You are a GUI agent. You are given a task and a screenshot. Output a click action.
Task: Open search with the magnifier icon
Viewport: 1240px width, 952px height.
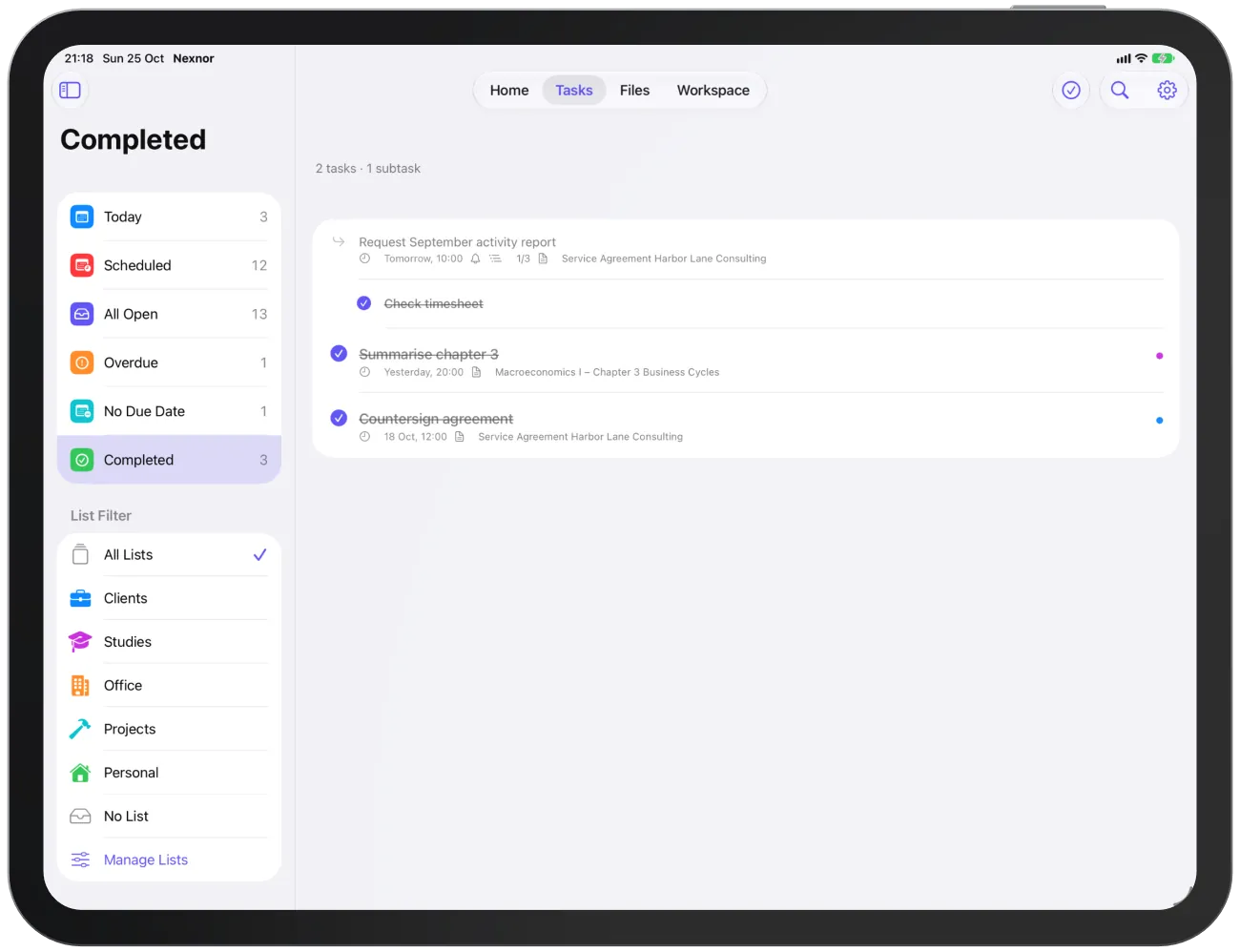[x=1120, y=90]
